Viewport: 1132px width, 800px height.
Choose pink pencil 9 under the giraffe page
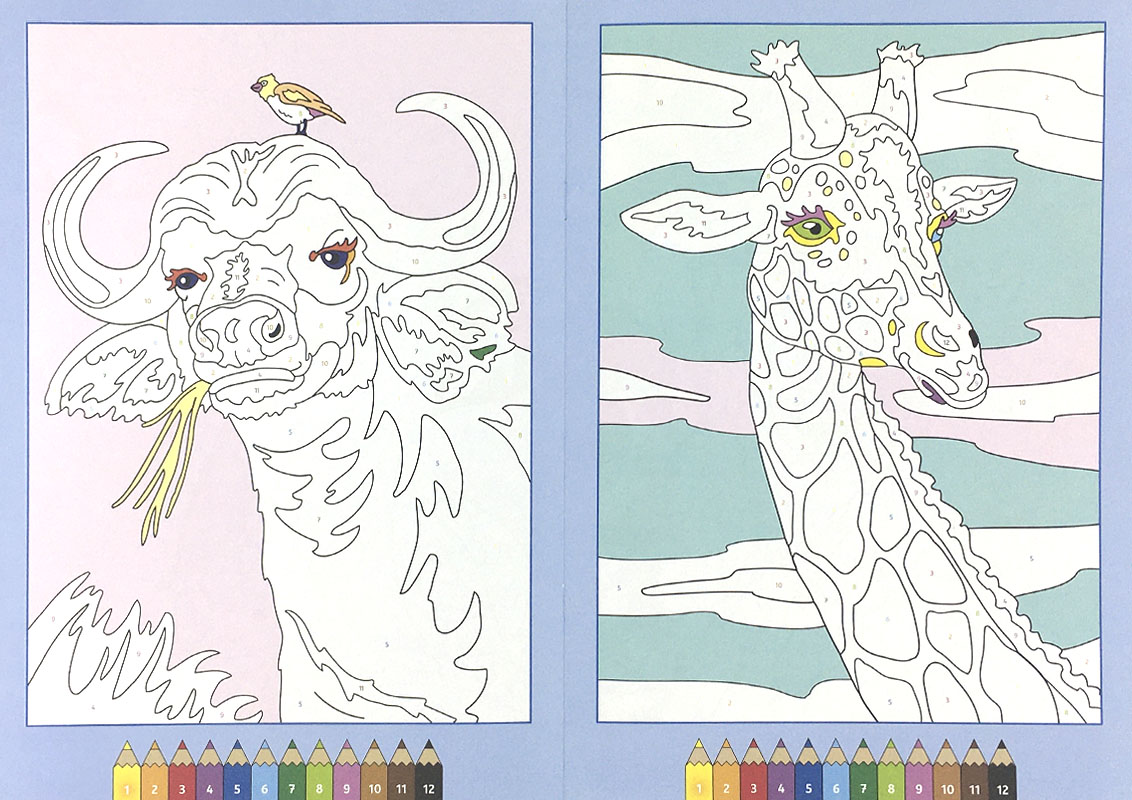click(918, 770)
